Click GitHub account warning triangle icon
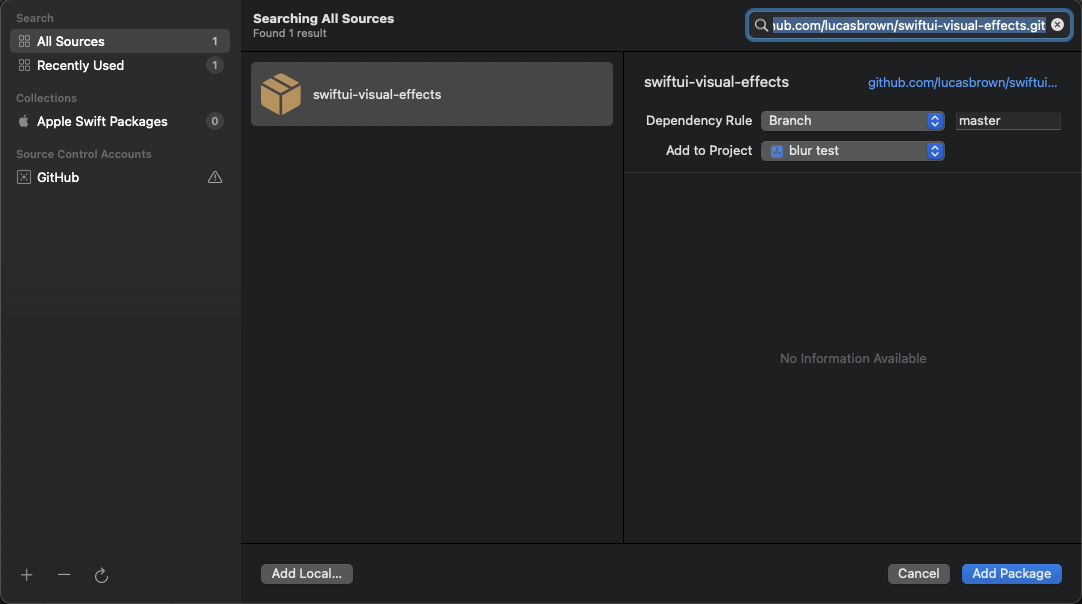1082x604 pixels. [x=215, y=177]
